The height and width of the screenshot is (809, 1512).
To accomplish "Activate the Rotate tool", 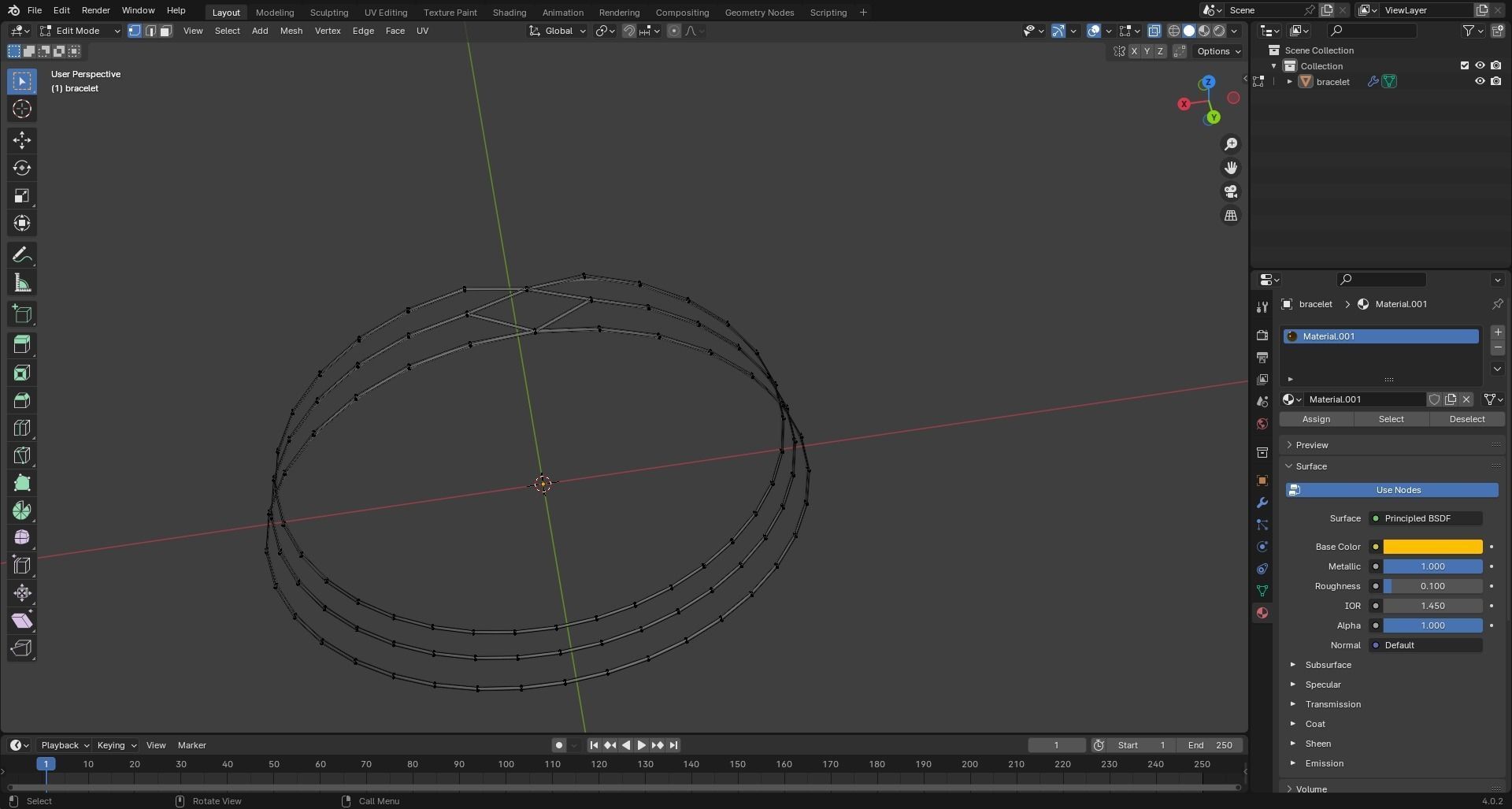I will click(x=21, y=168).
